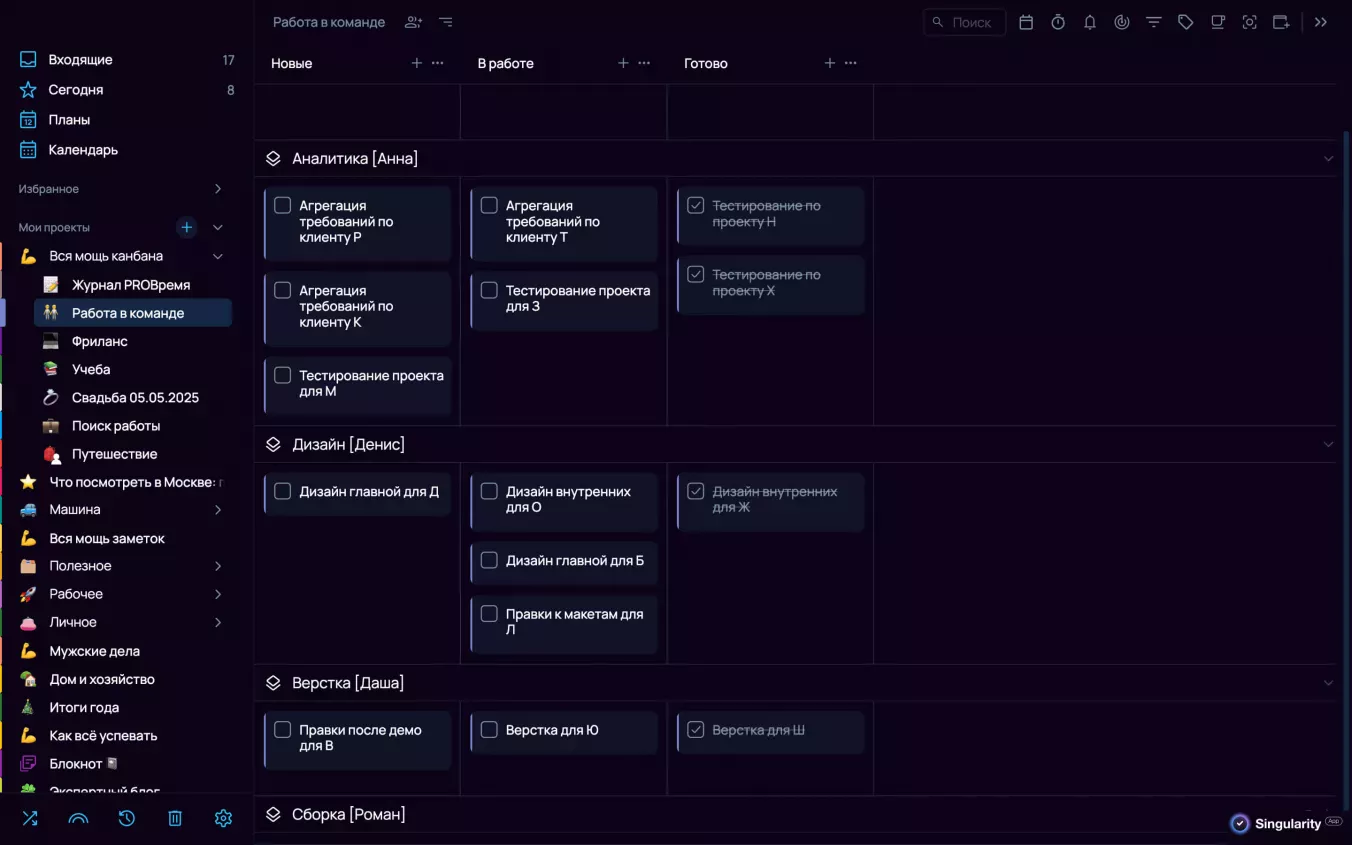Select 'Журнал PROВремя' project
The image size is (1352, 845).
(x=133, y=285)
